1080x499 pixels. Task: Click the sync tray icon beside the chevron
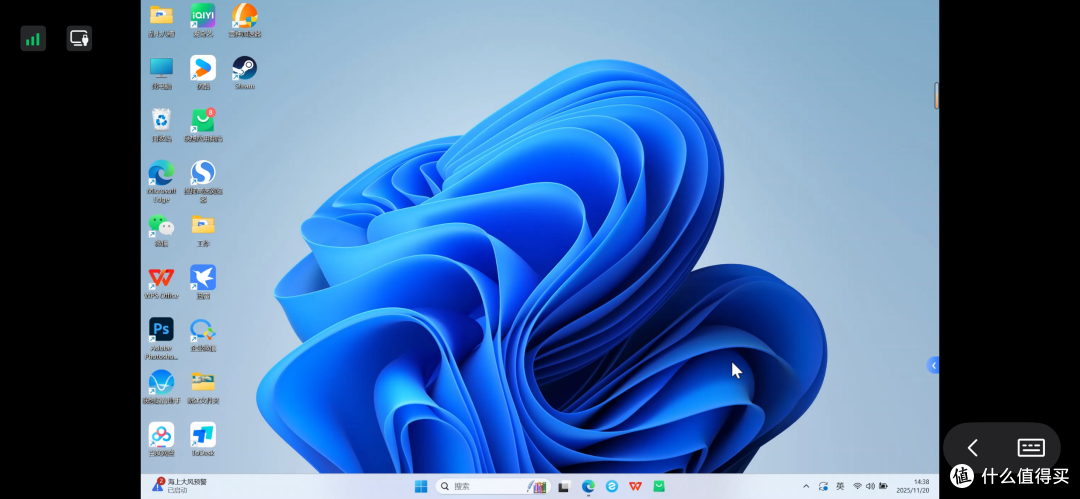click(823, 487)
